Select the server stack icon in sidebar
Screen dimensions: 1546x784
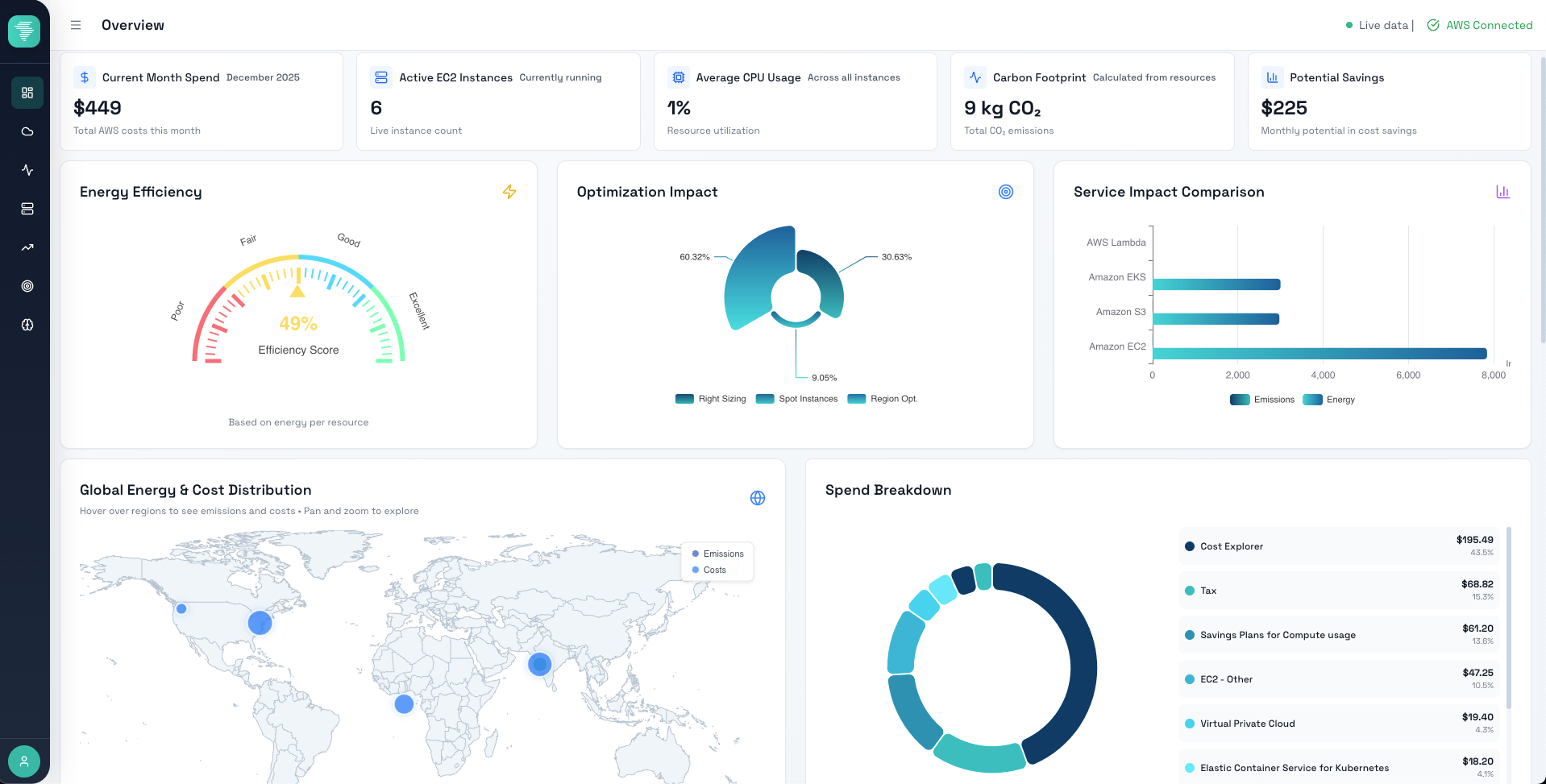click(x=27, y=209)
